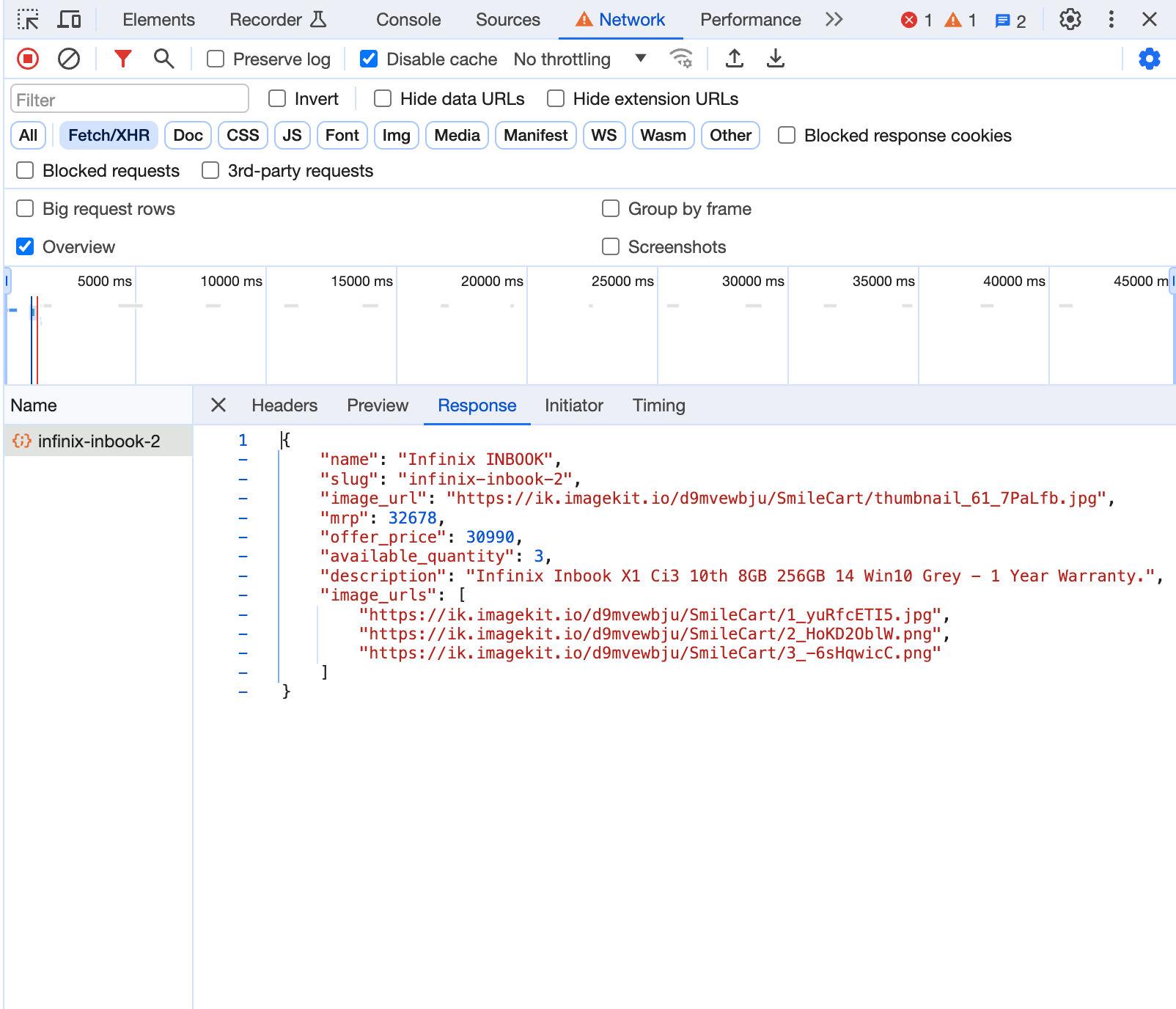Screen dimensions: 1176x1009
Task: Enable Screenshots capture
Action: [611, 246]
